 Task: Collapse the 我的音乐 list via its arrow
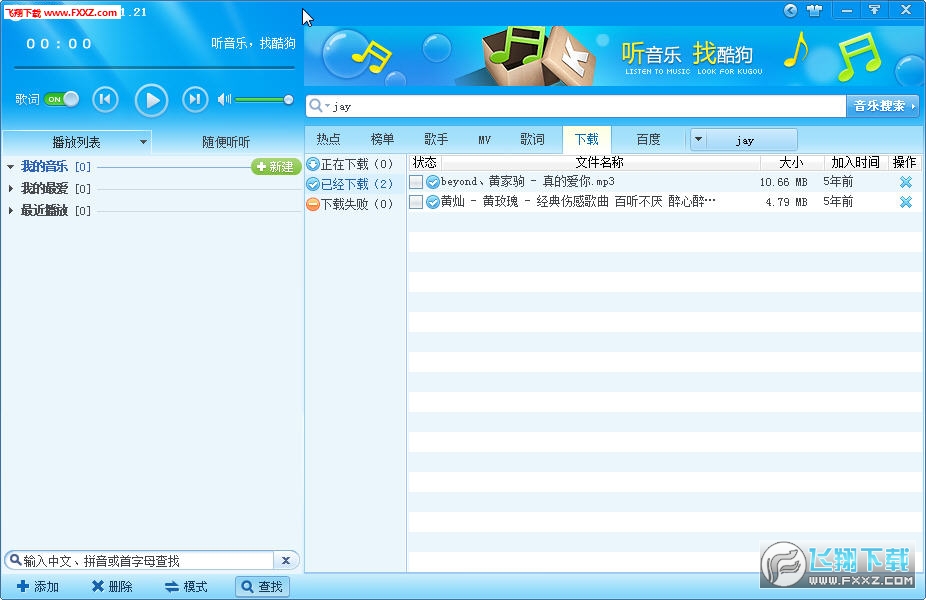tap(10, 166)
